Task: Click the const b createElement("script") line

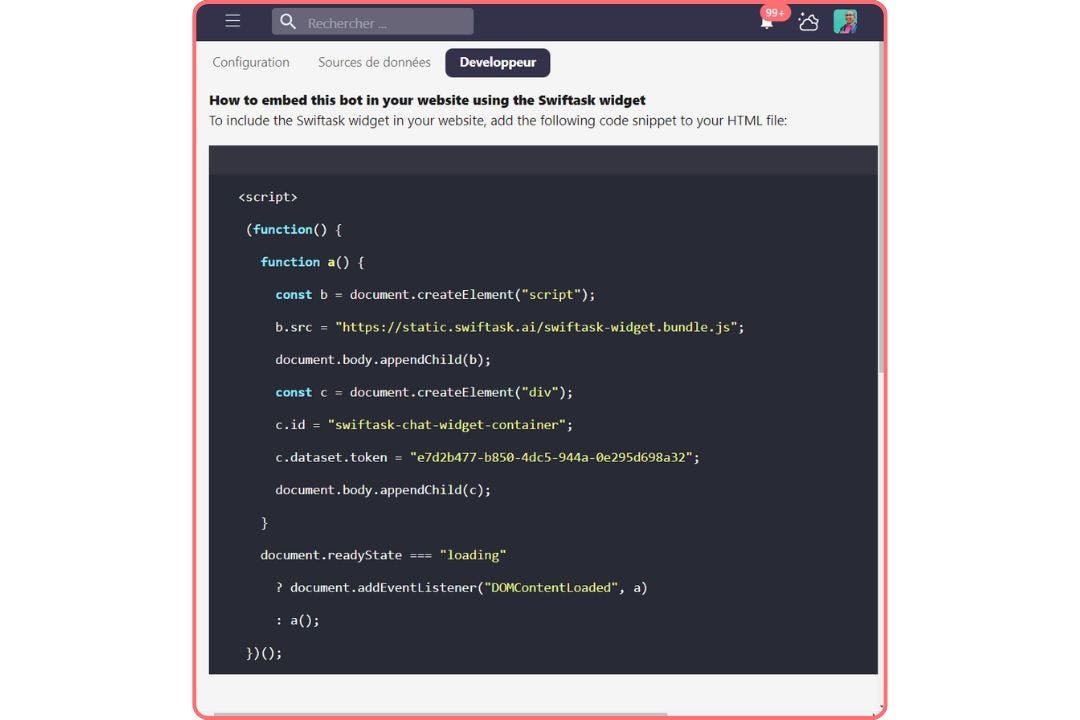Action: pos(435,294)
